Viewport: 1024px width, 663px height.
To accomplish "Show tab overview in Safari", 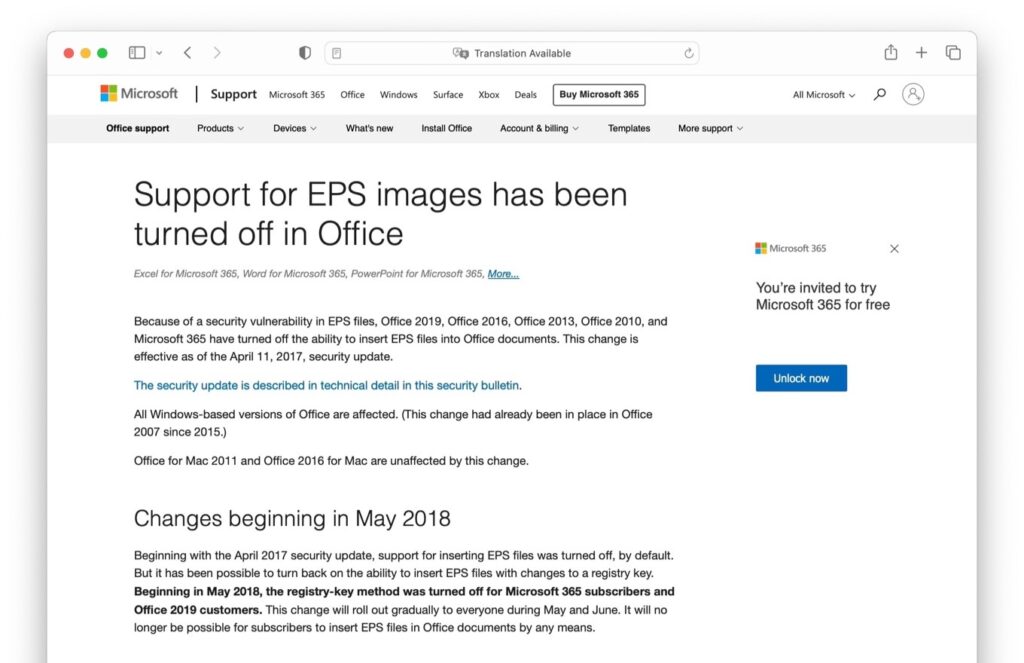I will pyautogui.click(x=953, y=52).
